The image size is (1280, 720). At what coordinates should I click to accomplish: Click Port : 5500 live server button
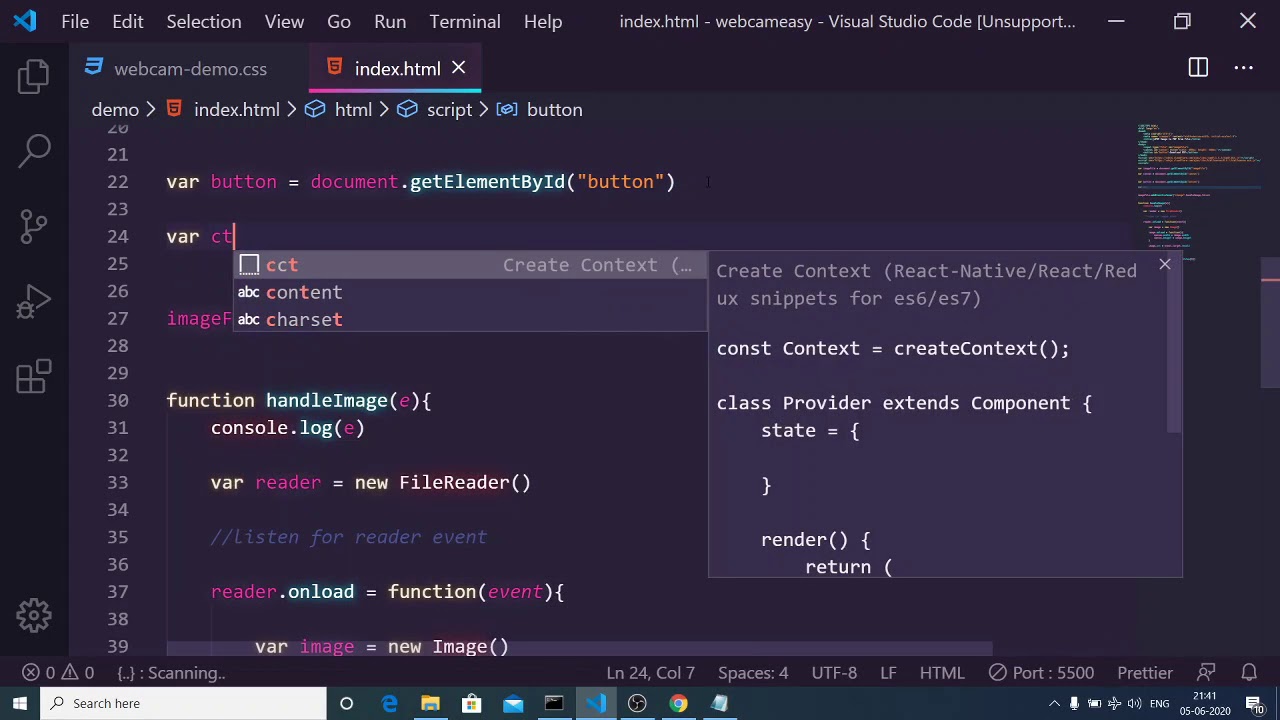(1042, 673)
